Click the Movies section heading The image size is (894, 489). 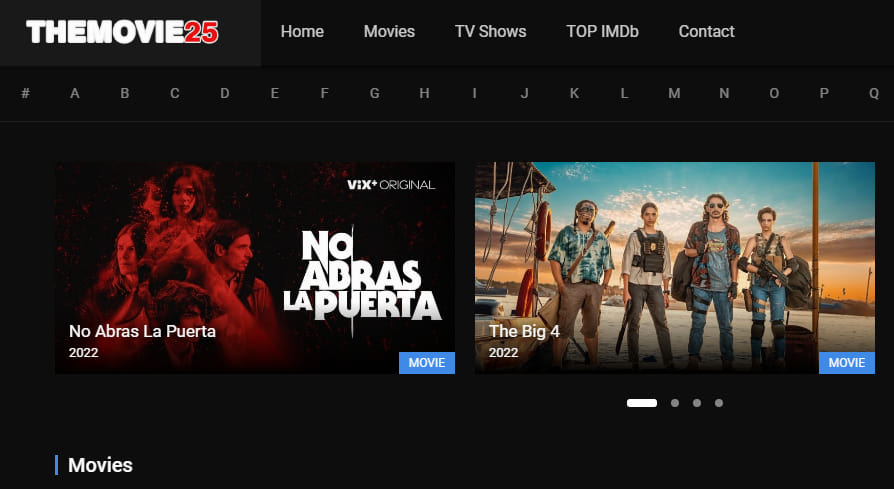coord(100,465)
